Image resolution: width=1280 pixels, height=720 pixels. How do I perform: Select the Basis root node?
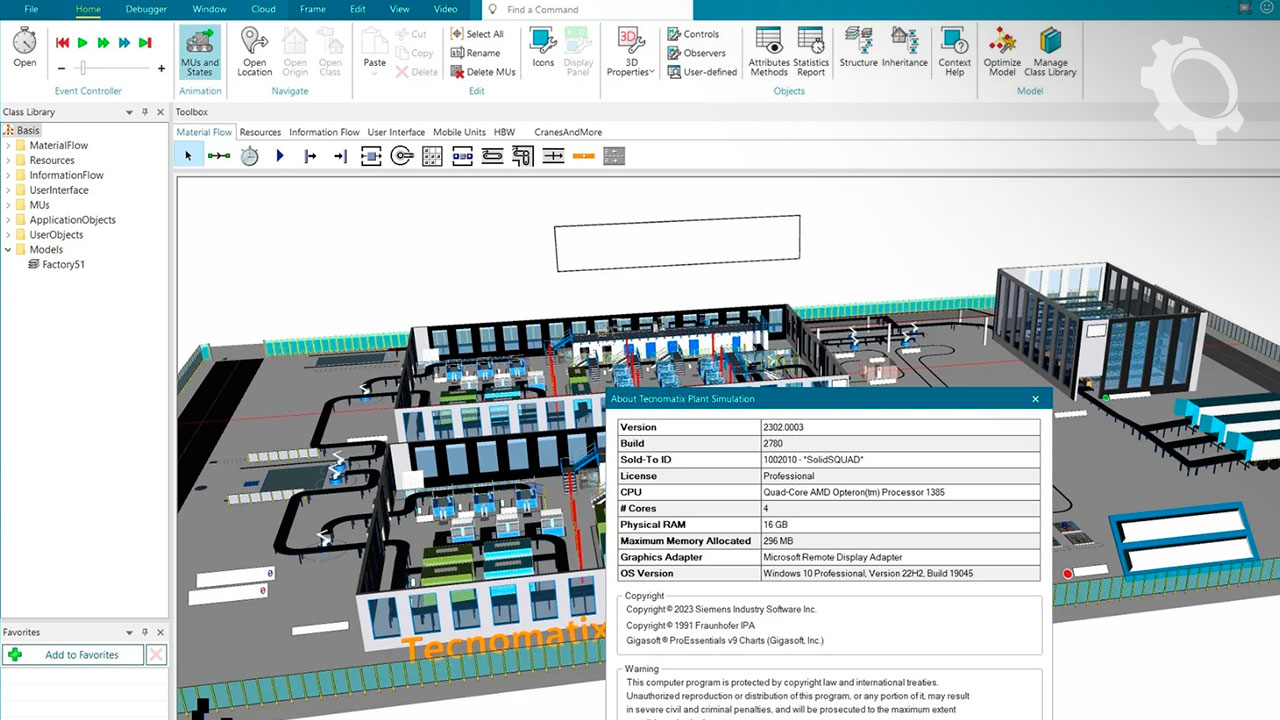click(x=22, y=131)
